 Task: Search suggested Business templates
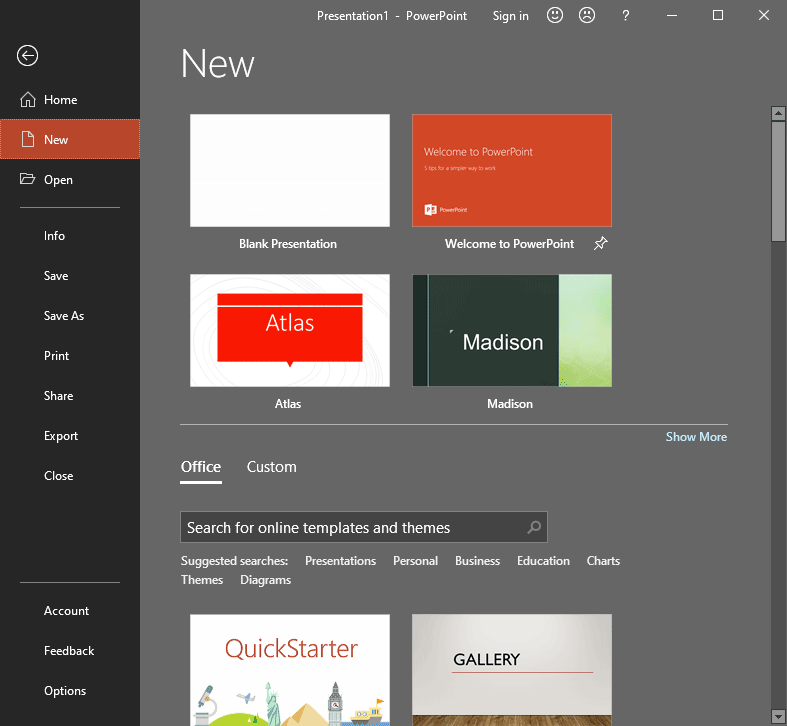[x=477, y=561]
